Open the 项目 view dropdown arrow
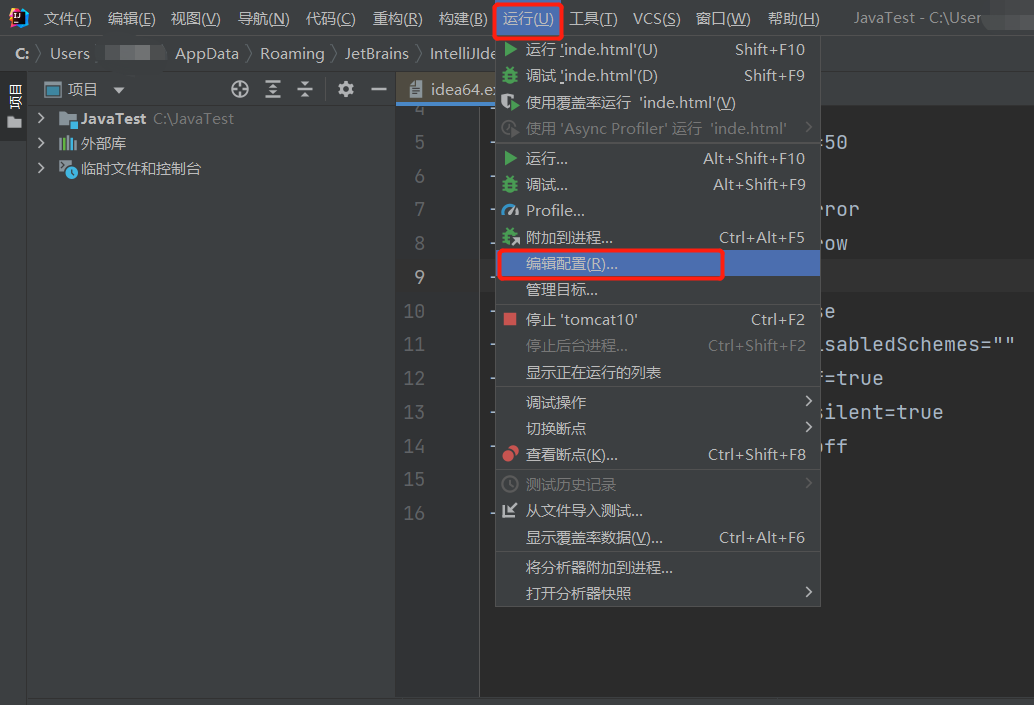This screenshot has height=705, width=1034. click(119, 90)
